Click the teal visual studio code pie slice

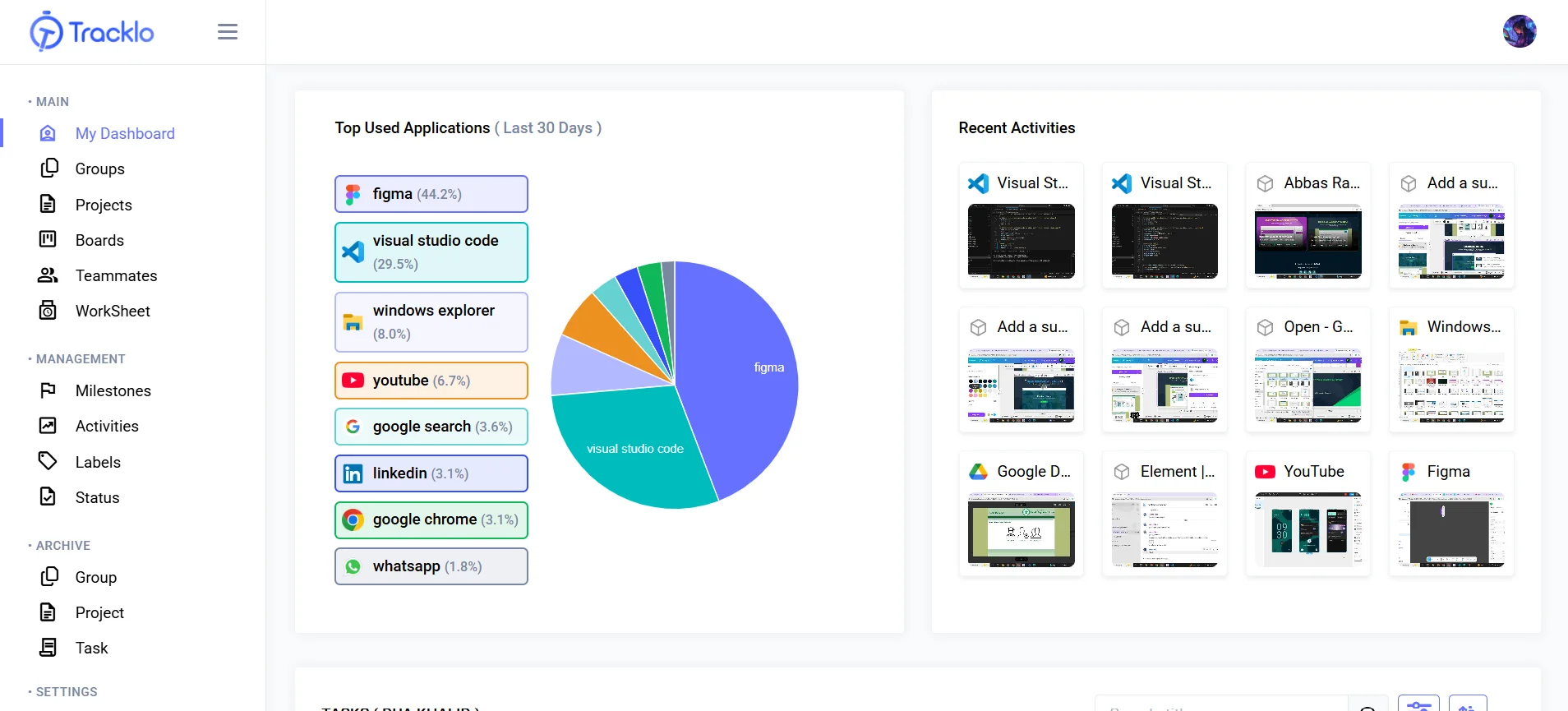(x=633, y=448)
